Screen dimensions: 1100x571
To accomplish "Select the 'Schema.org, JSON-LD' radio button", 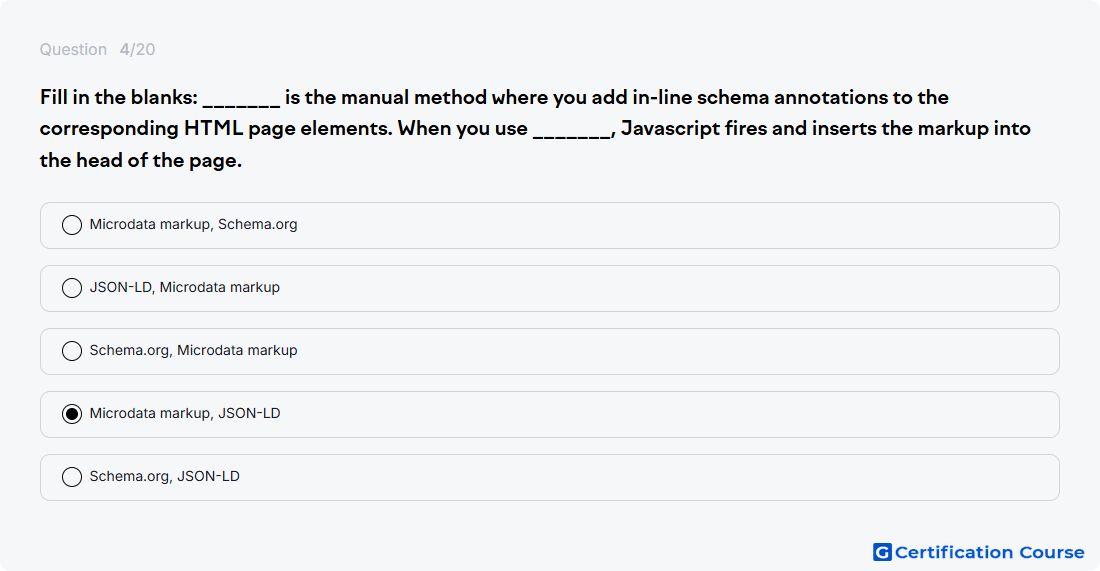I will point(72,477).
